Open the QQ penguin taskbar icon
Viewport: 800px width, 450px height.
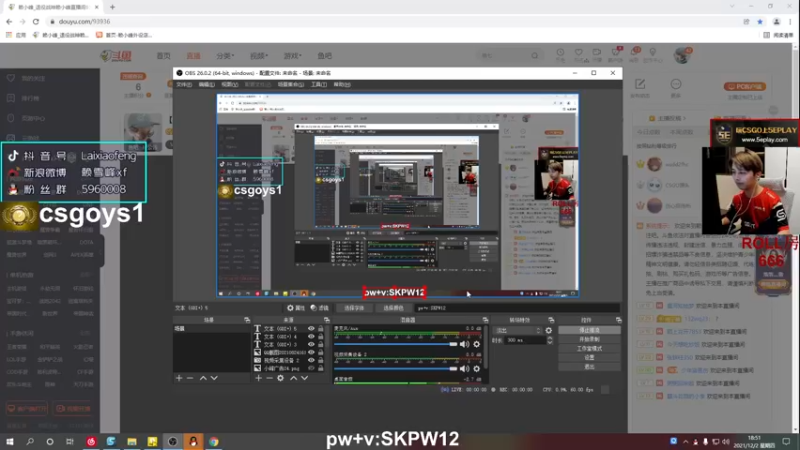coord(193,441)
